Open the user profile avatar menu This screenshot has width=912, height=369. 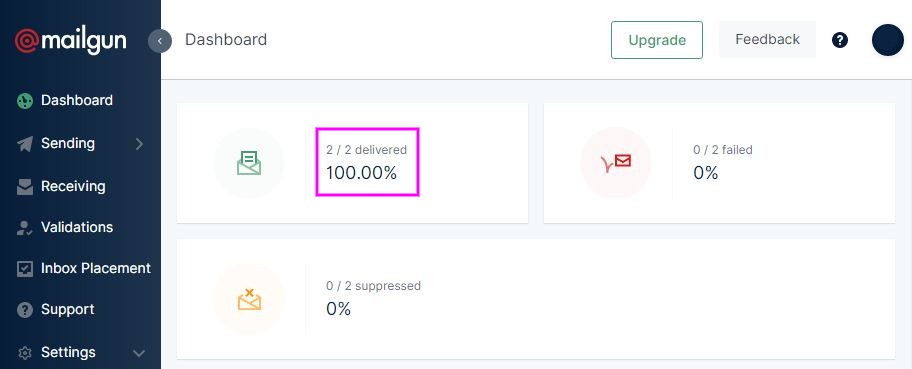(x=888, y=40)
